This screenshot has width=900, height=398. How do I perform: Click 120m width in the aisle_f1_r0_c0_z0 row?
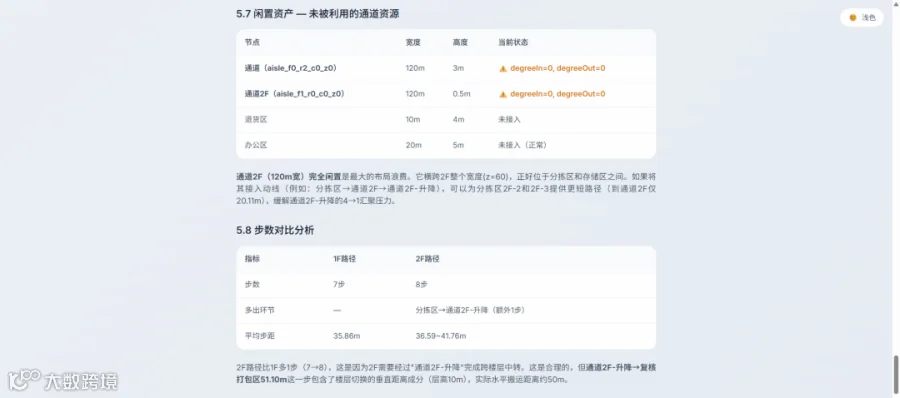[415, 93]
